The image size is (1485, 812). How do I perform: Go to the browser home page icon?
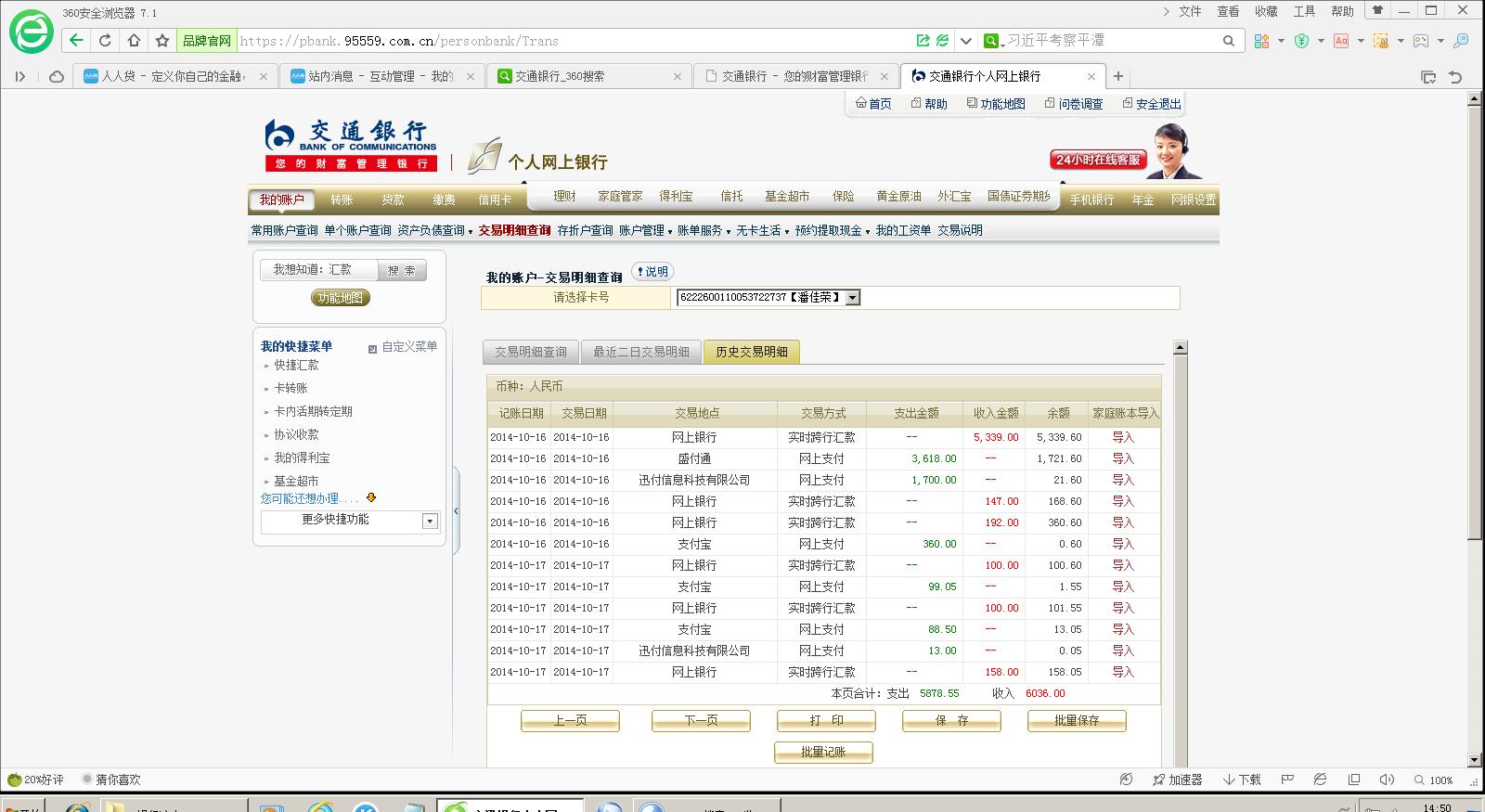click(x=134, y=41)
